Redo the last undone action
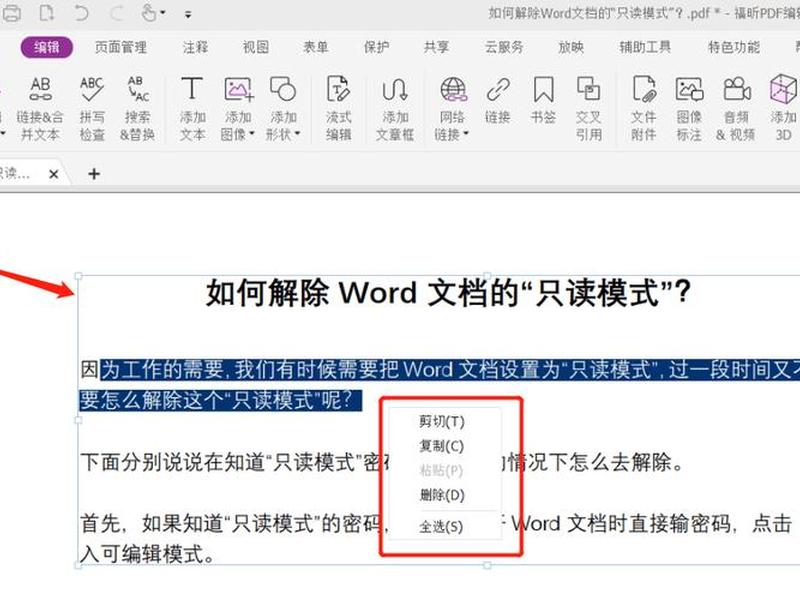This screenshot has height=600, width=800. click(x=116, y=13)
